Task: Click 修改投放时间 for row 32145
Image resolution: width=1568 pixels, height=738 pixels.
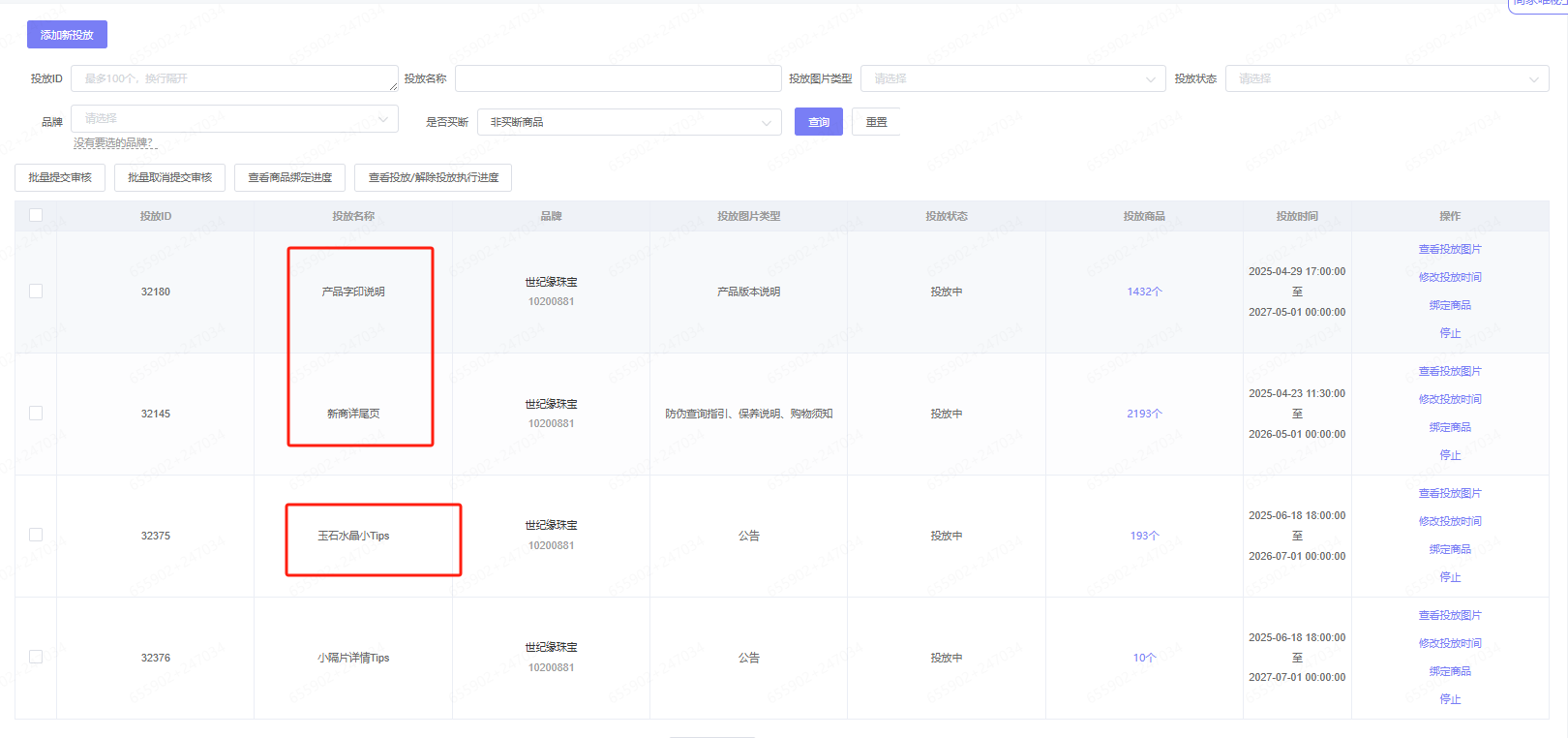Action: click(1449, 399)
